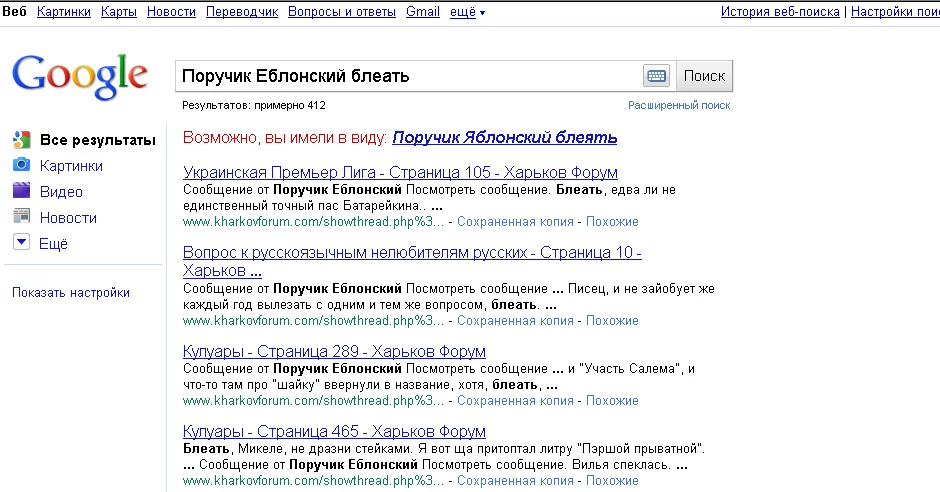The image size is (940, 492).
Task: Click the "Поиск" search button
Action: (704, 76)
